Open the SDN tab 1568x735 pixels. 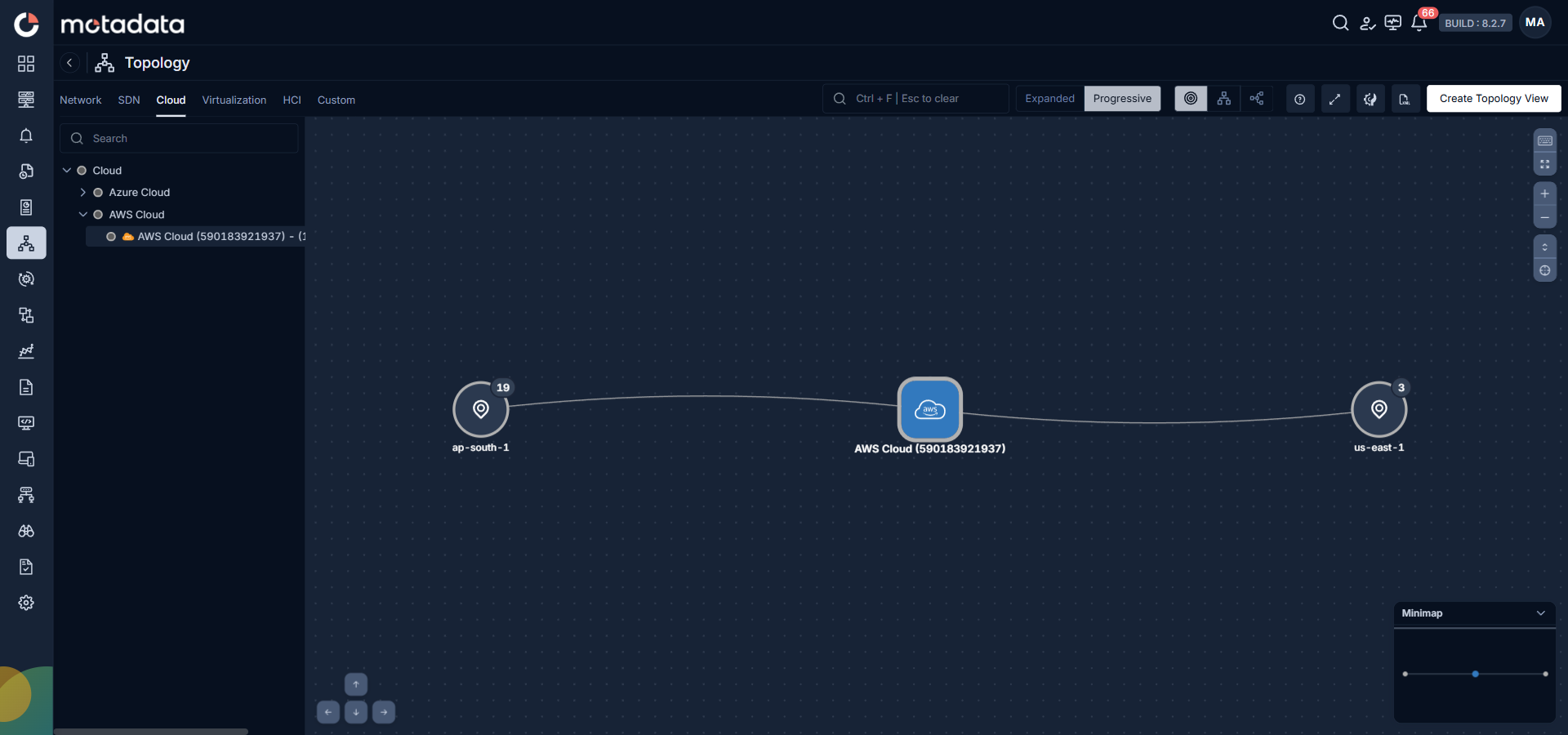[x=129, y=100]
